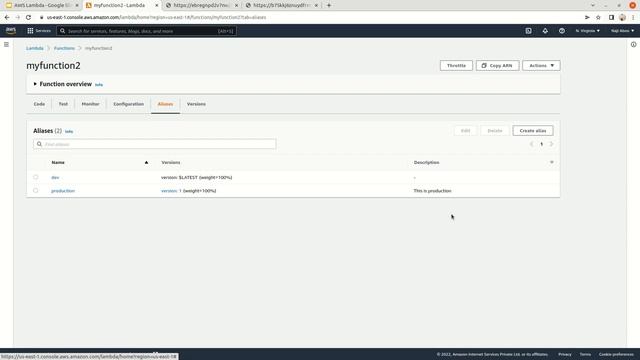Open the Privacy footer link

tap(565, 354)
